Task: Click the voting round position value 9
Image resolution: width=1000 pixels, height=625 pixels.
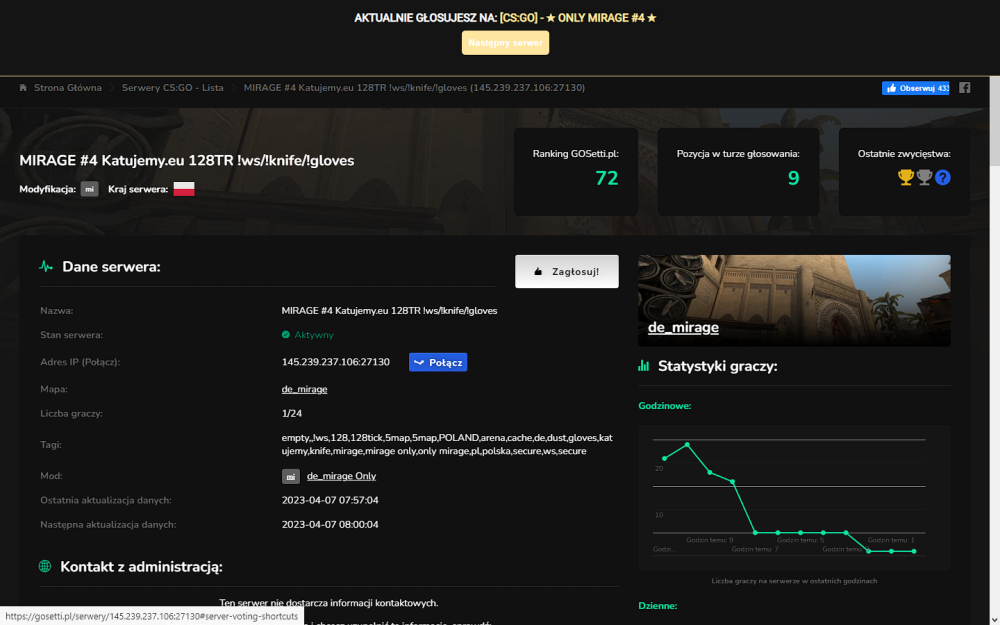Action: (793, 178)
